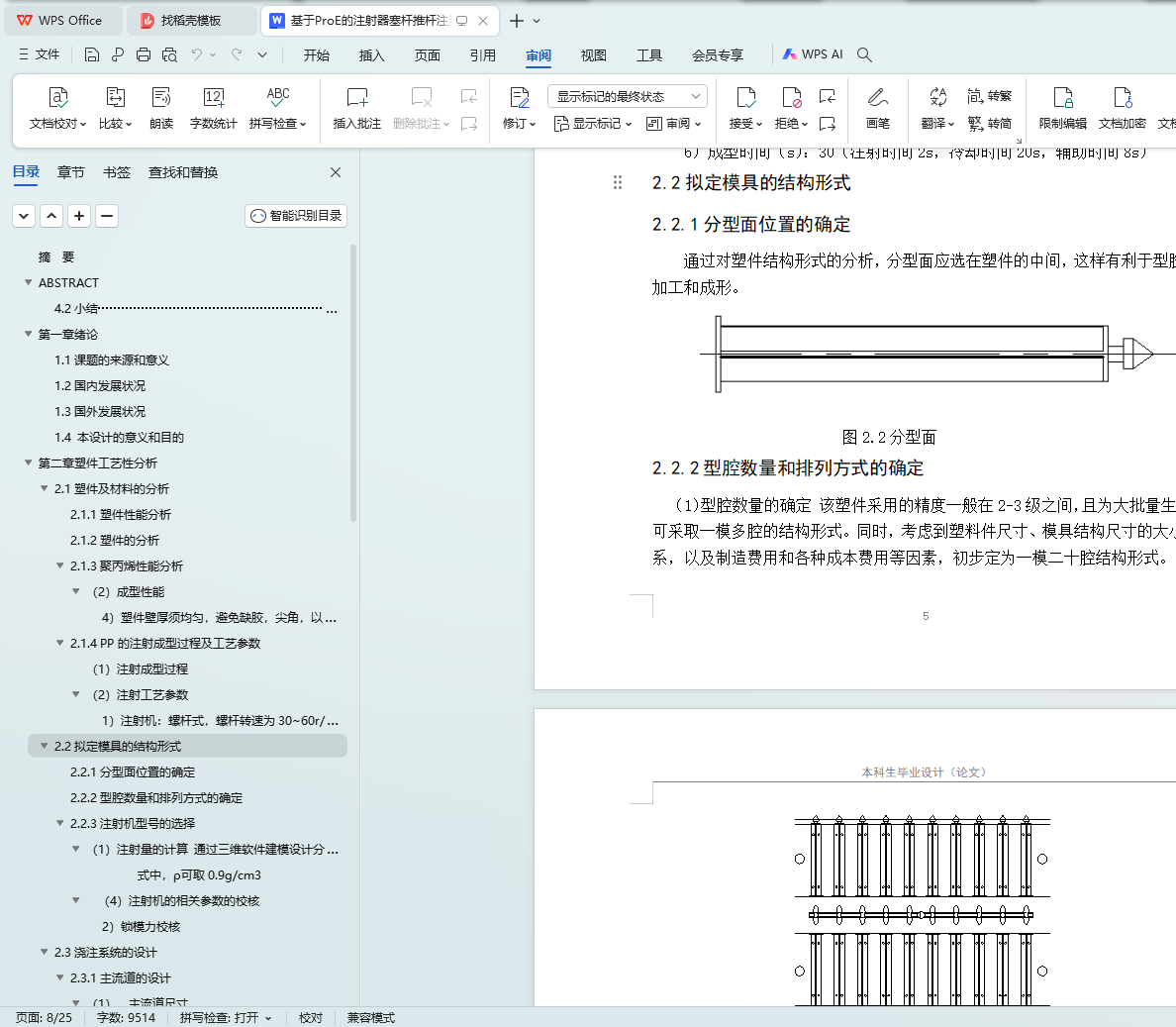Image resolution: width=1176 pixels, height=1027 pixels.
Task: Collapse the 2.2 拟定模具的结构形式 node
Action: 45,746
